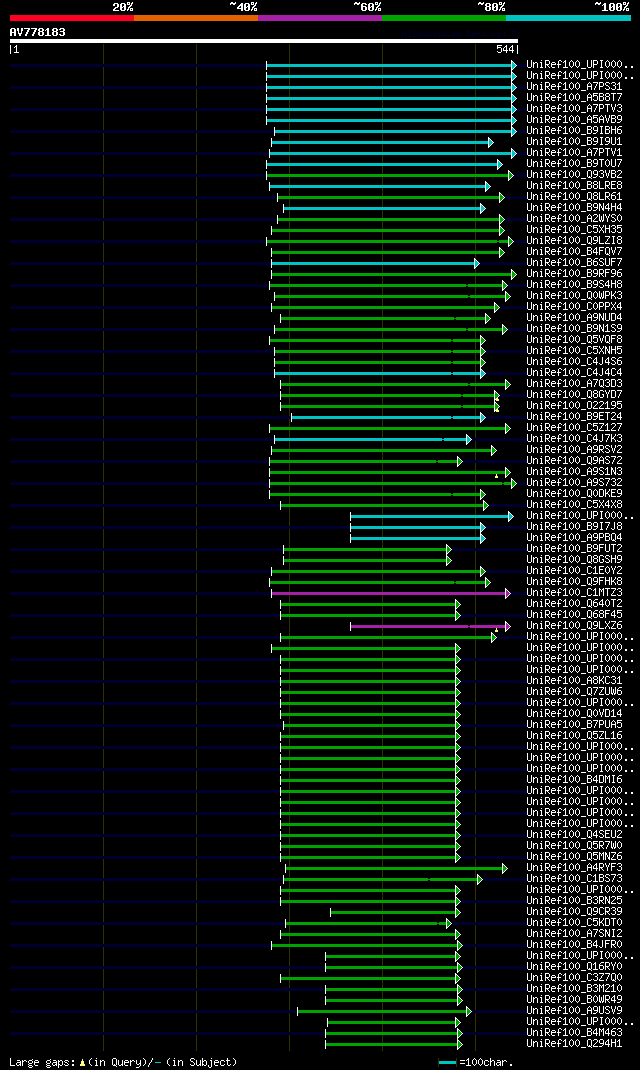Select the UniRef100_Q9LZI8 label

pos(574,240)
